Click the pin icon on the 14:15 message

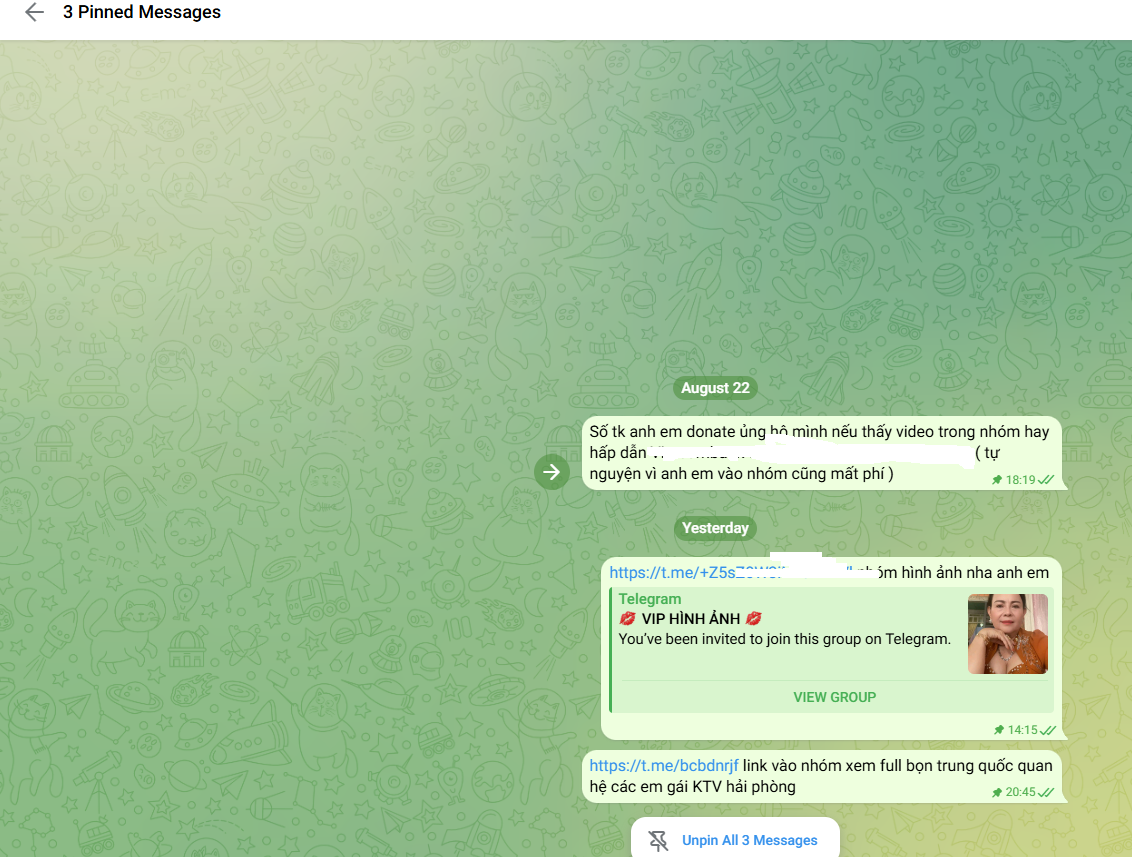click(x=999, y=730)
